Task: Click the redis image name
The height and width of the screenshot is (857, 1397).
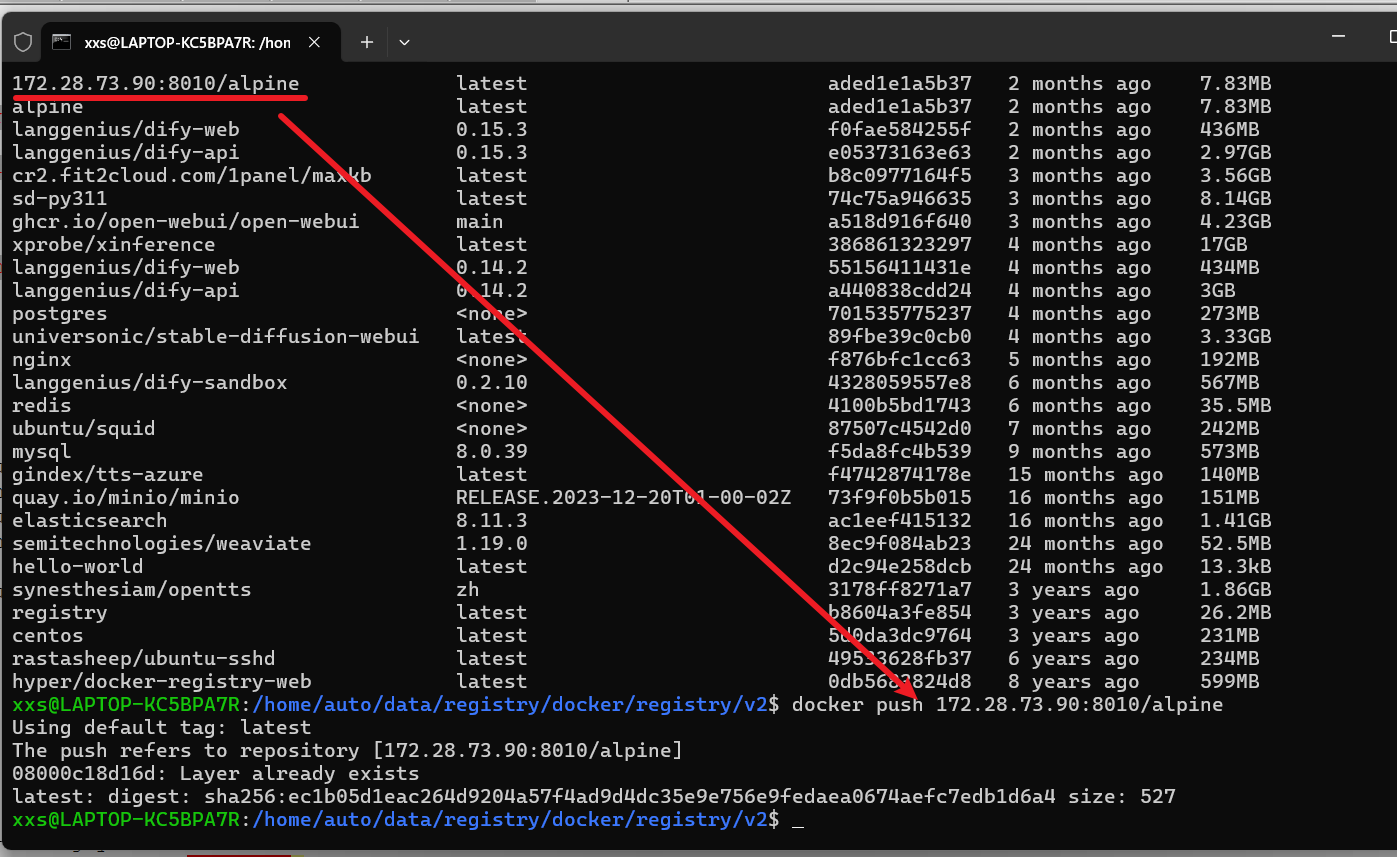Action: click(41, 406)
